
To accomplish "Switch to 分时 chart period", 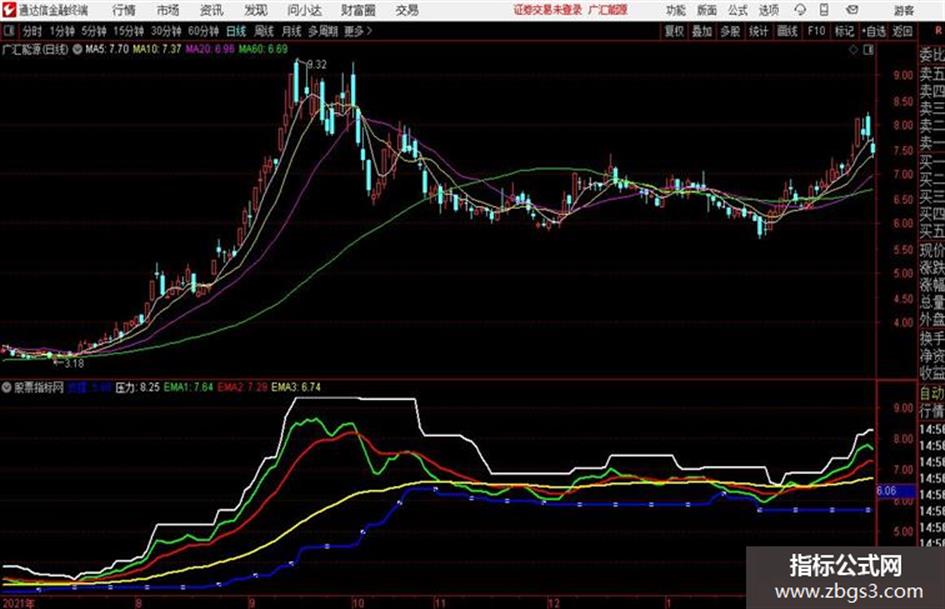I will click(x=33, y=31).
